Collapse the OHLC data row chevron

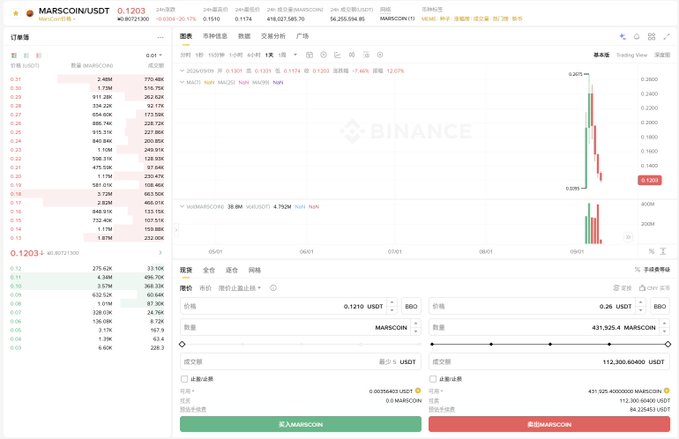182,71
